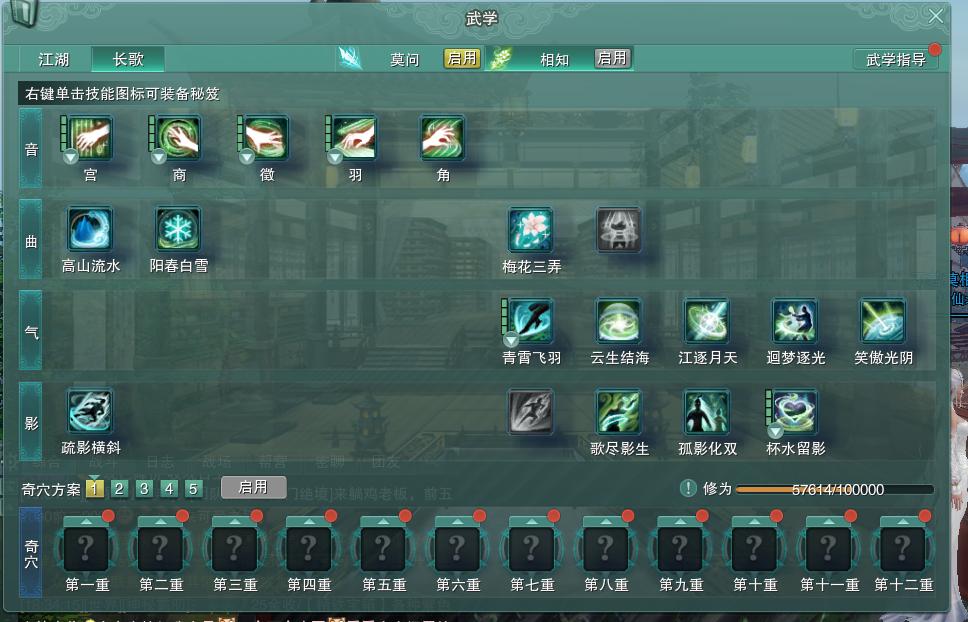This screenshot has width=968, height=622.
Task: Open the 第六重 talent slot
Action: tap(457, 548)
